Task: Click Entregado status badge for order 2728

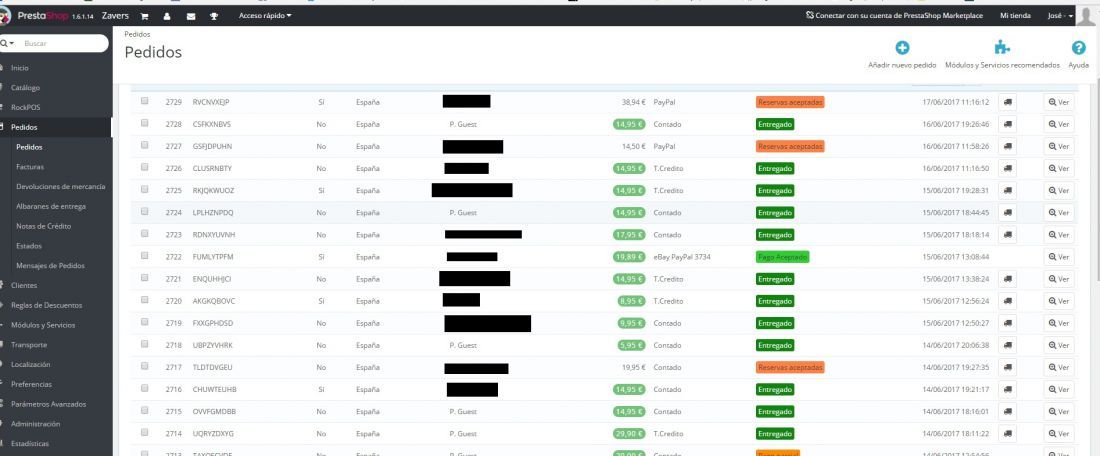Action: 774,124
